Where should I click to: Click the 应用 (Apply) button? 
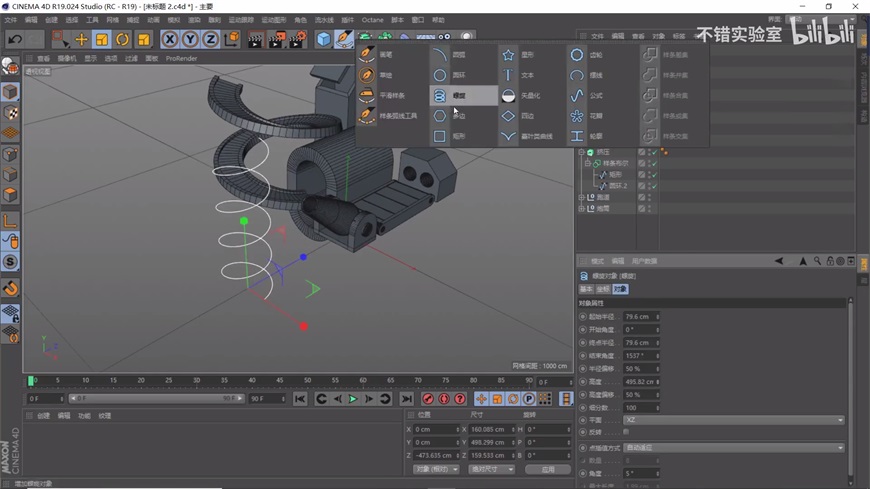click(x=548, y=469)
